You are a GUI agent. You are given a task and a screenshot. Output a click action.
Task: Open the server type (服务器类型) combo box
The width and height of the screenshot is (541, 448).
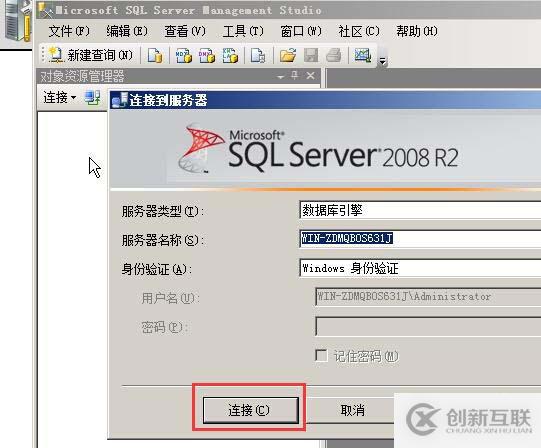(420, 210)
